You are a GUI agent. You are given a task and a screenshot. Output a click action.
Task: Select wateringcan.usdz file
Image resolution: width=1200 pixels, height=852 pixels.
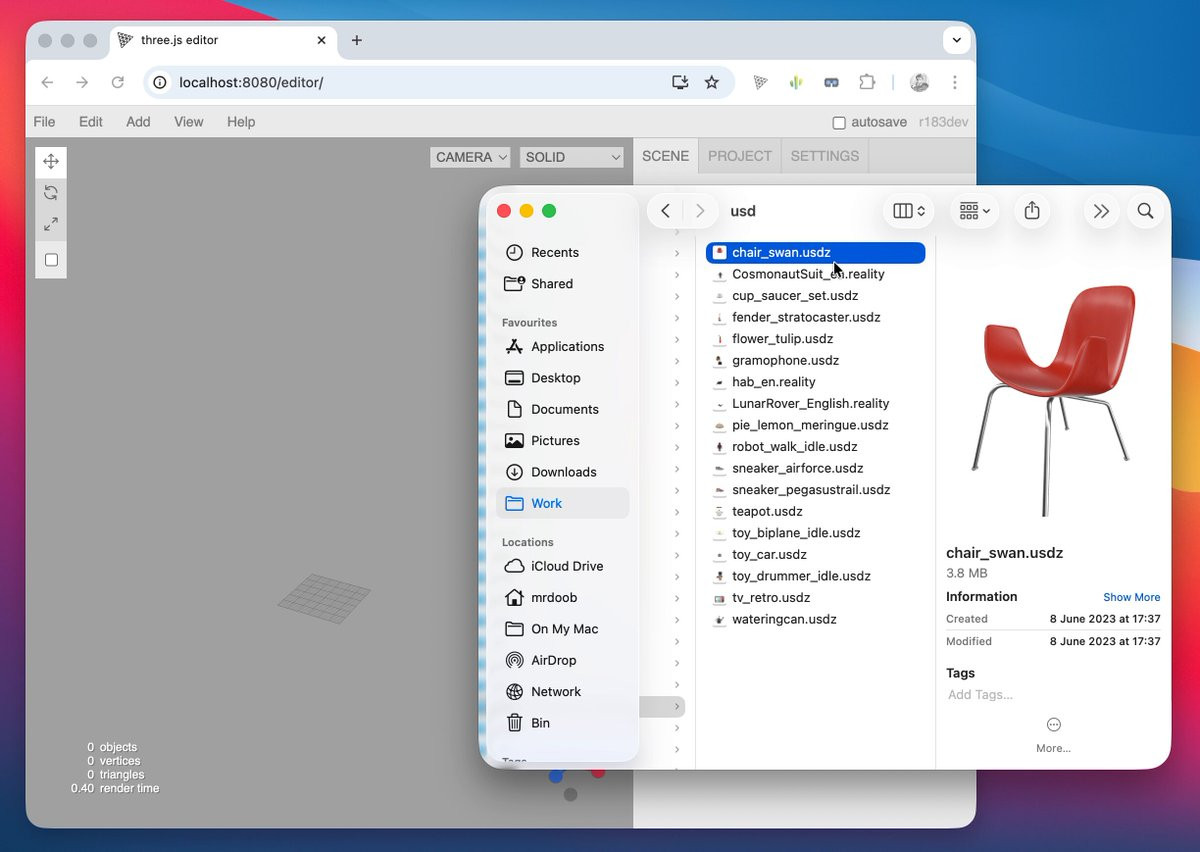(x=815, y=619)
